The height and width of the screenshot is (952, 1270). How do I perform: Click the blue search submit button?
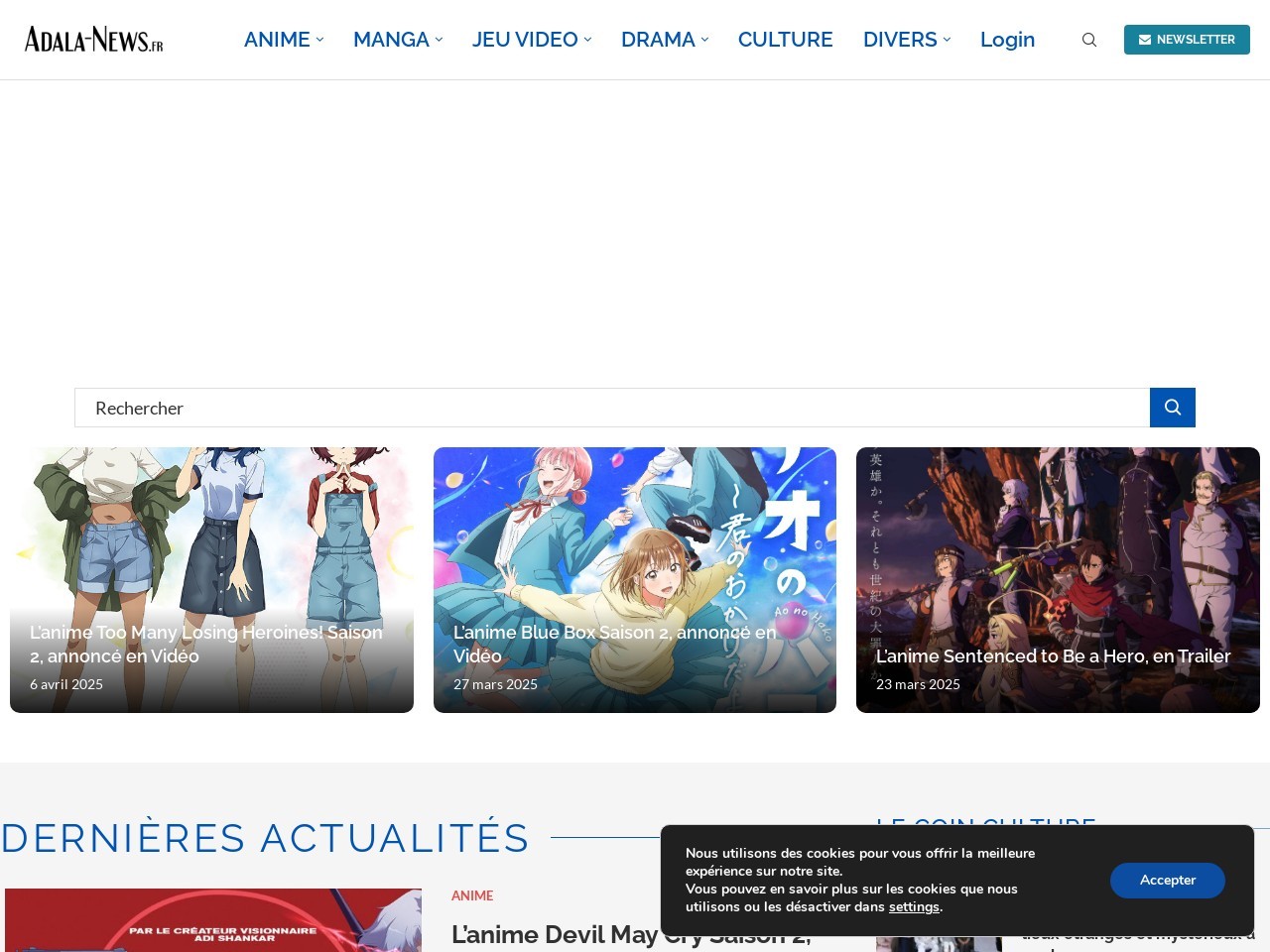click(x=1173, y=408)
